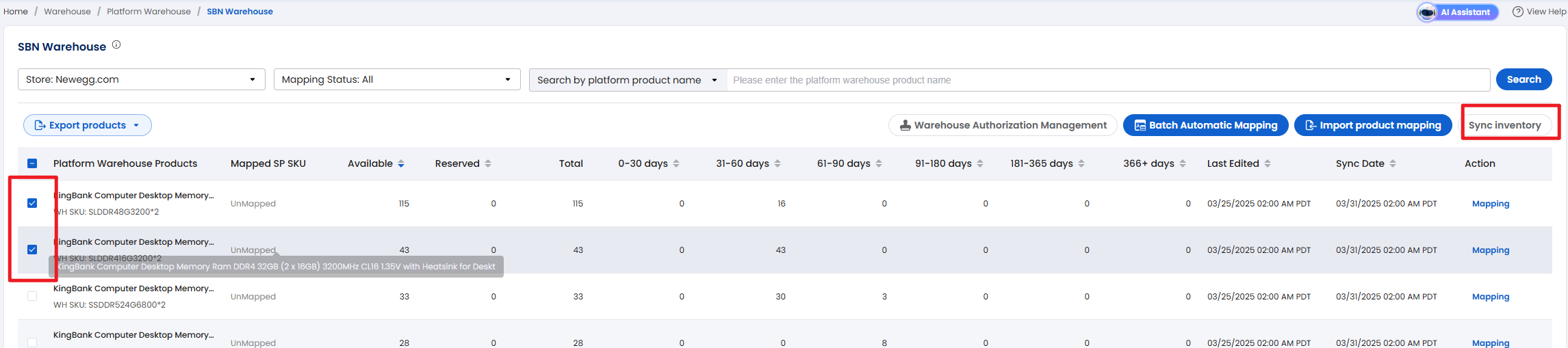Click Available value 115 in first row

click(404, 204)
